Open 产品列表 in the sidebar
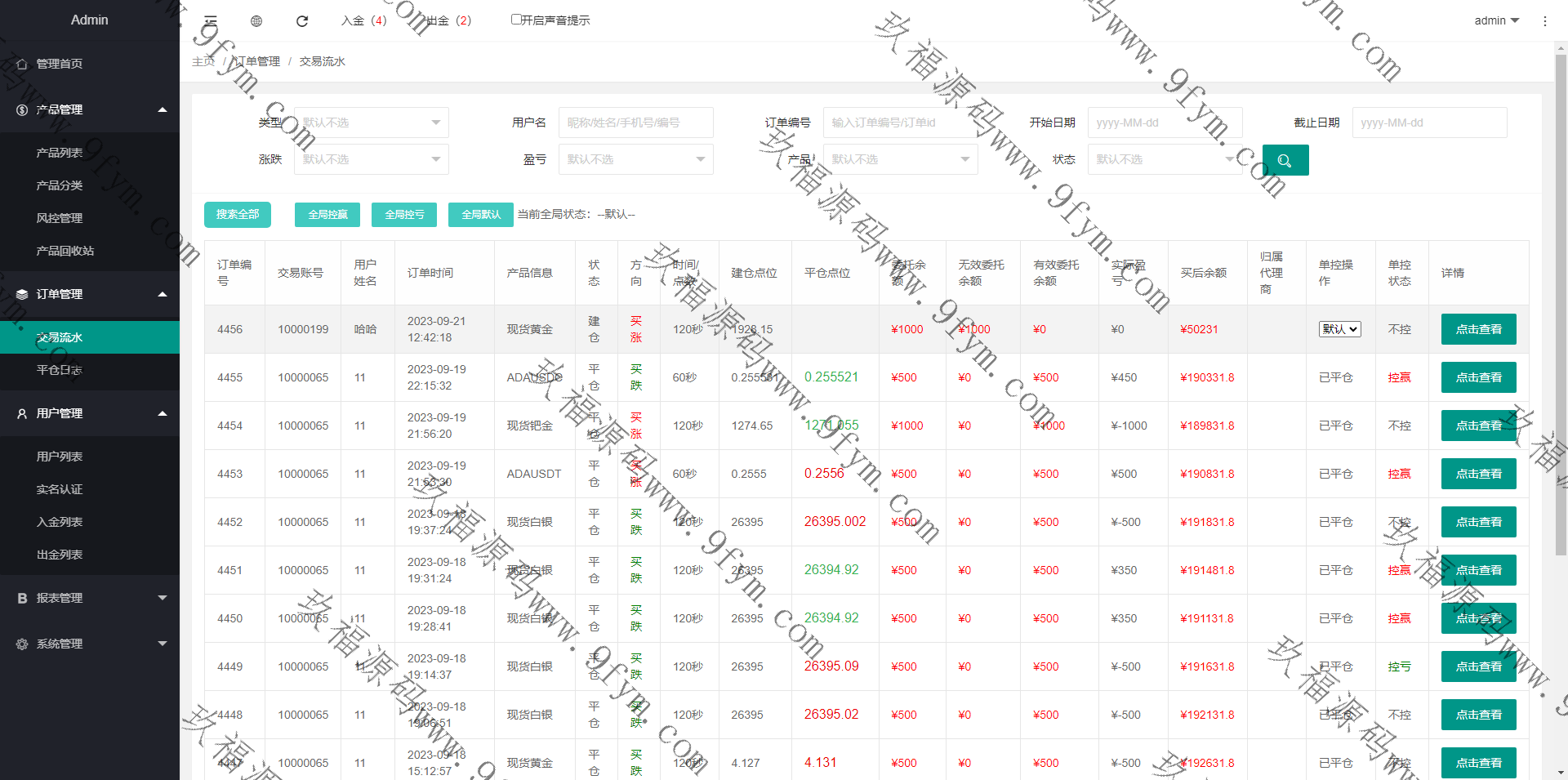Screen dimensions: 1568x780 coord(60,153)
